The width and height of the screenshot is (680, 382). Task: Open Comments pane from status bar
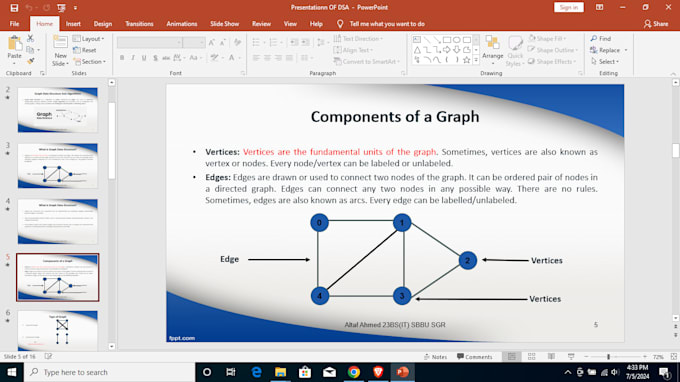click(474, 357)
